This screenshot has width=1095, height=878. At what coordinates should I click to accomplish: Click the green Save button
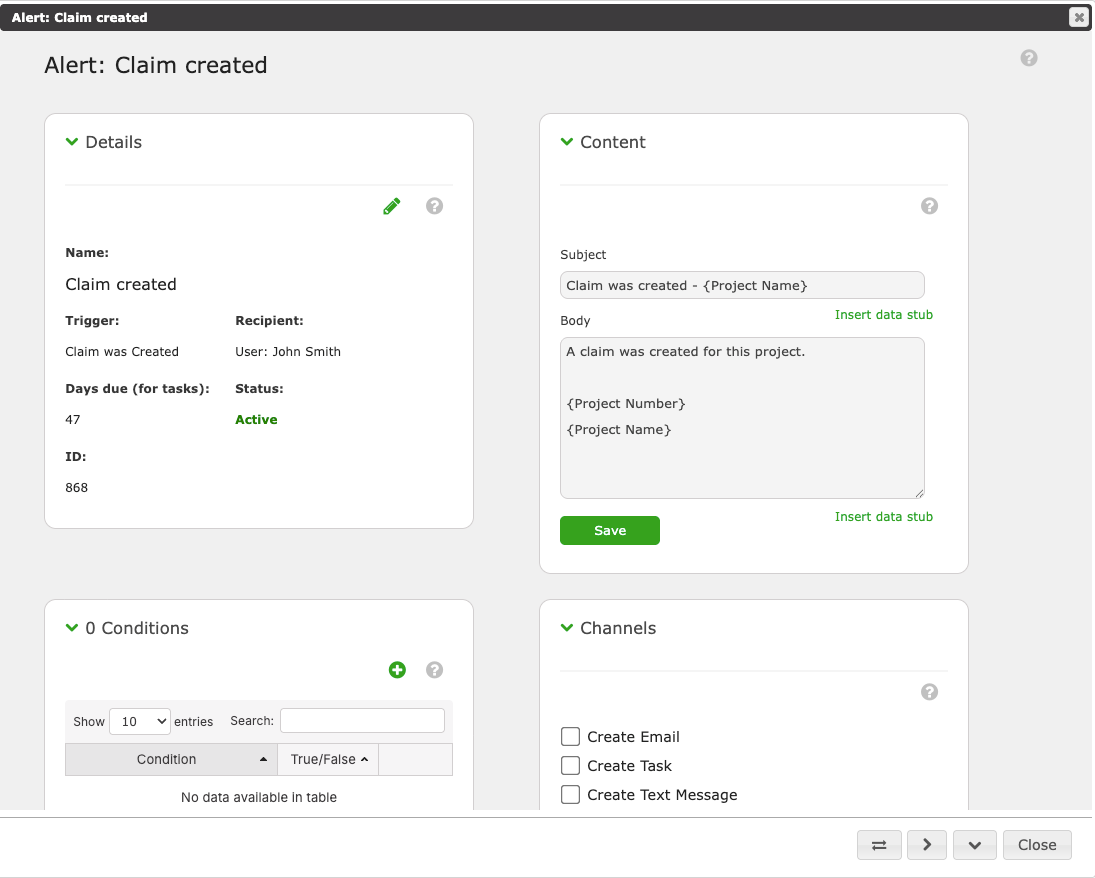pyautogui.click(x=610, y=531)
